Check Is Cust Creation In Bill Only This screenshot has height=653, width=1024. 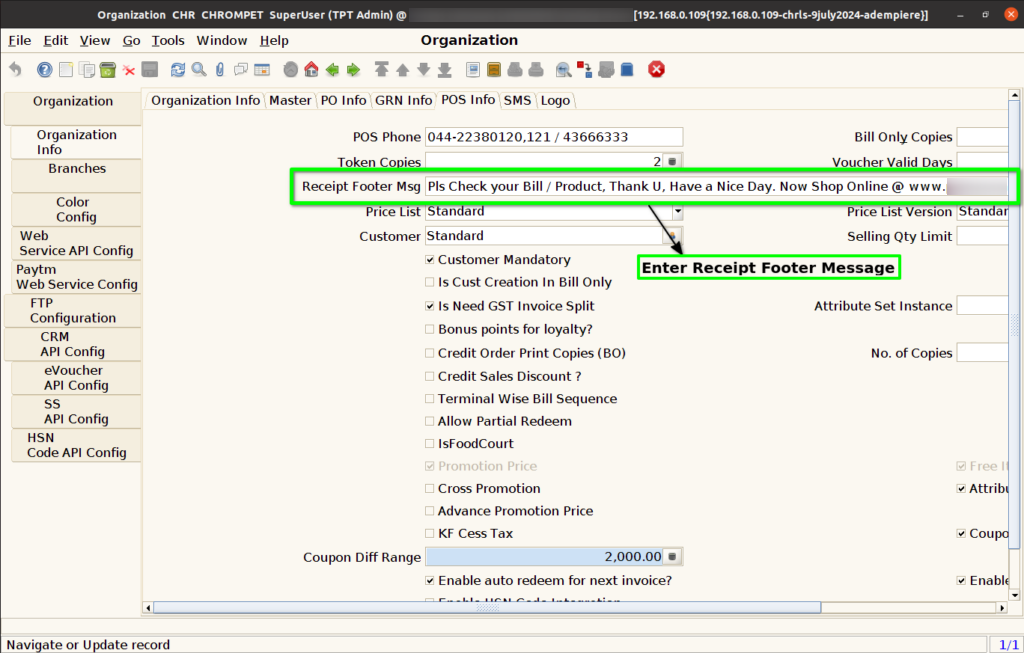pos(430,282)
